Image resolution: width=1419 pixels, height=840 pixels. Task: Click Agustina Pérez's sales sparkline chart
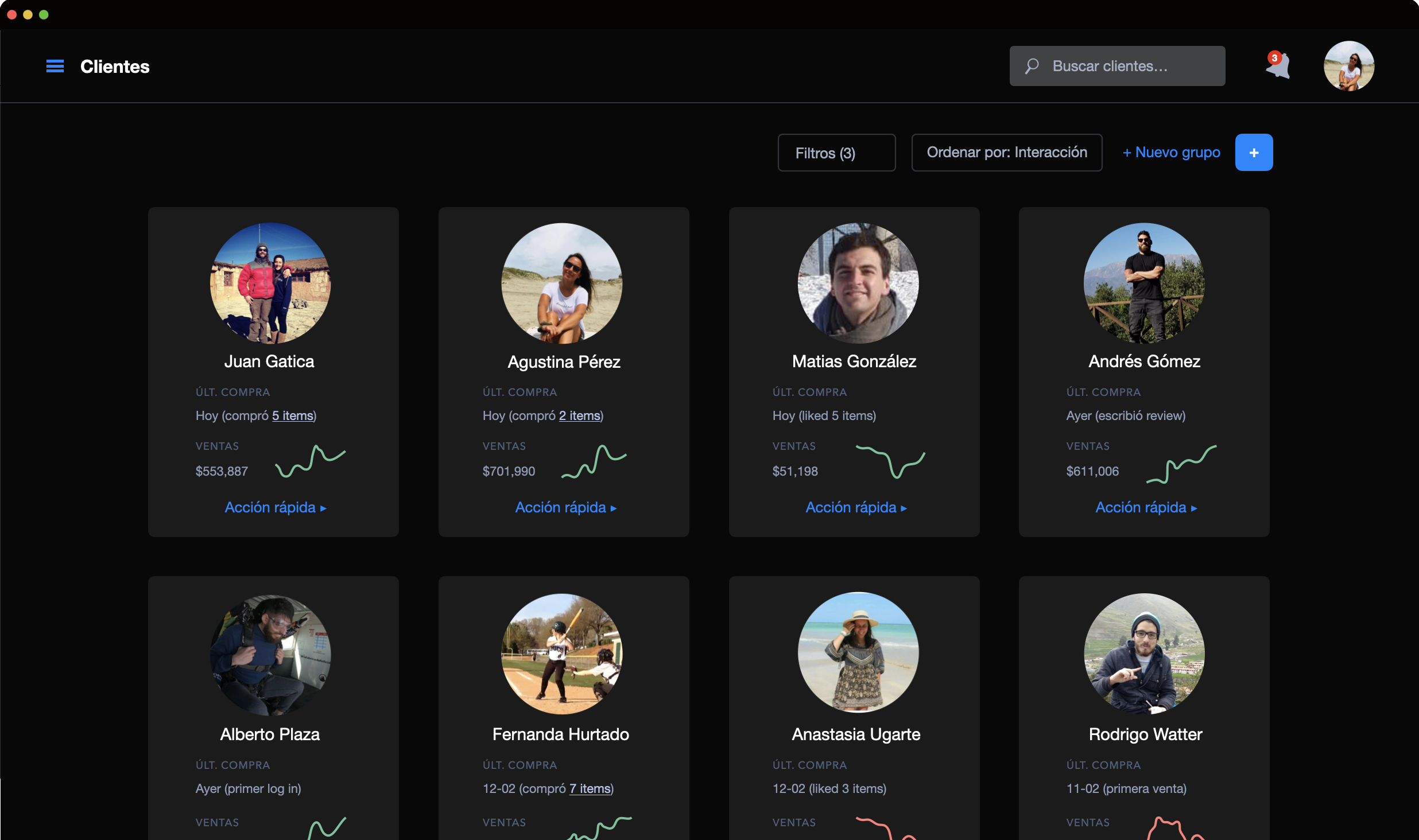(x=594, y=461)
